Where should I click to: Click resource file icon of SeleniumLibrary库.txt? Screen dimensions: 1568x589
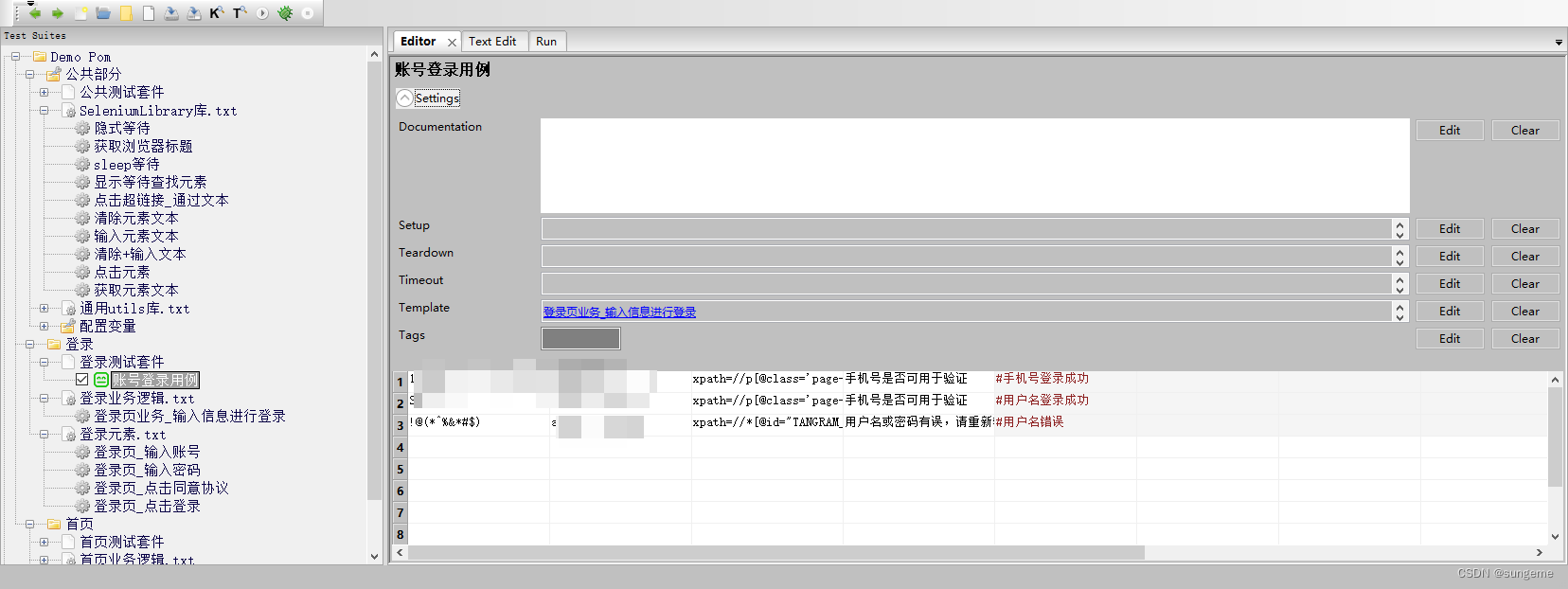click(x=68, y=111)
